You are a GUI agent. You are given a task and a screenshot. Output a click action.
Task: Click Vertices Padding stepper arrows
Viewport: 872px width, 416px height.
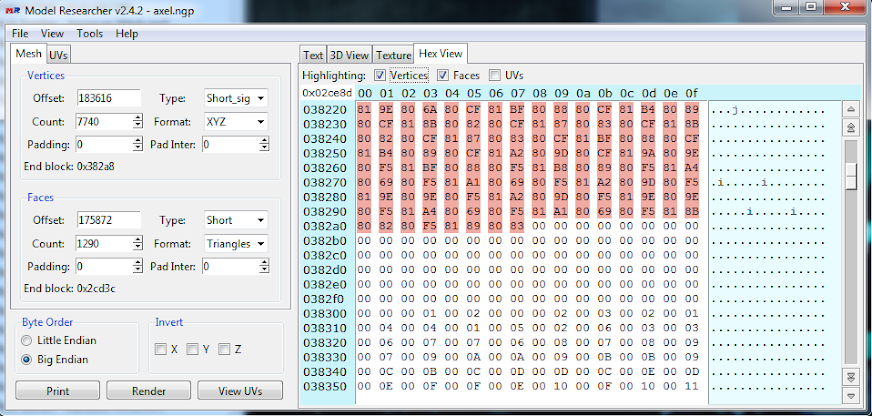click(x=137, y=145)
